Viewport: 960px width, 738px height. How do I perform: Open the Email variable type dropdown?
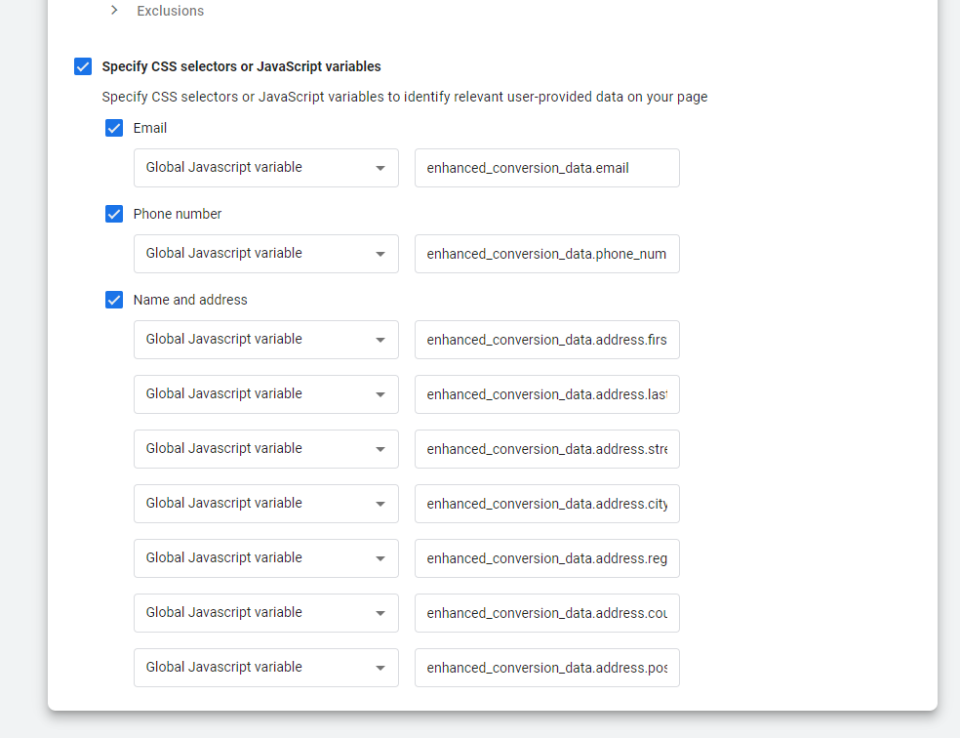[266, 168]
